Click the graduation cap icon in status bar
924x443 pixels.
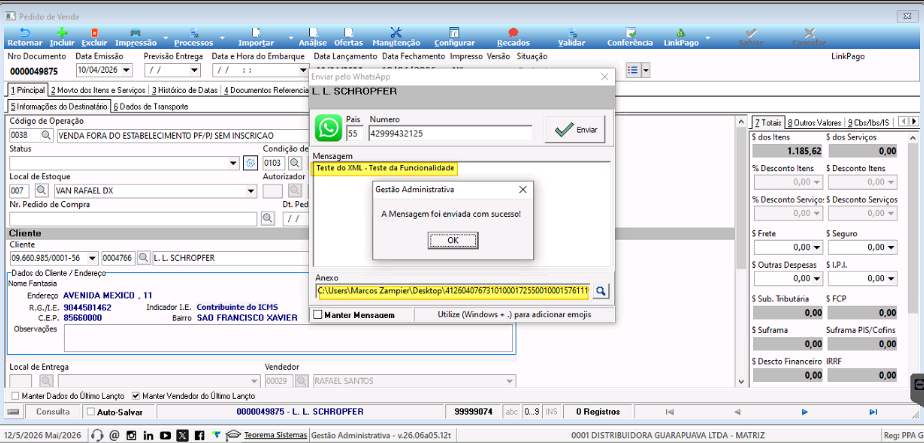click(x=234, y=435)
